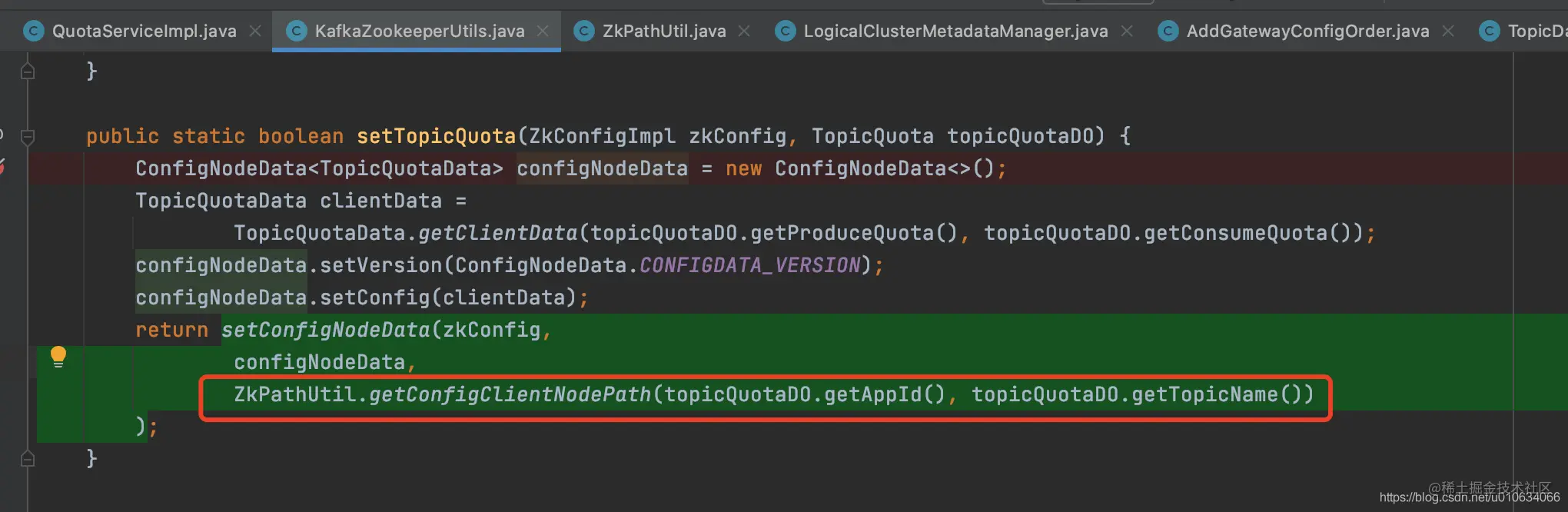
Task: Click the class icon on ZkPathUtil.java tab
Action: [584, 31]
